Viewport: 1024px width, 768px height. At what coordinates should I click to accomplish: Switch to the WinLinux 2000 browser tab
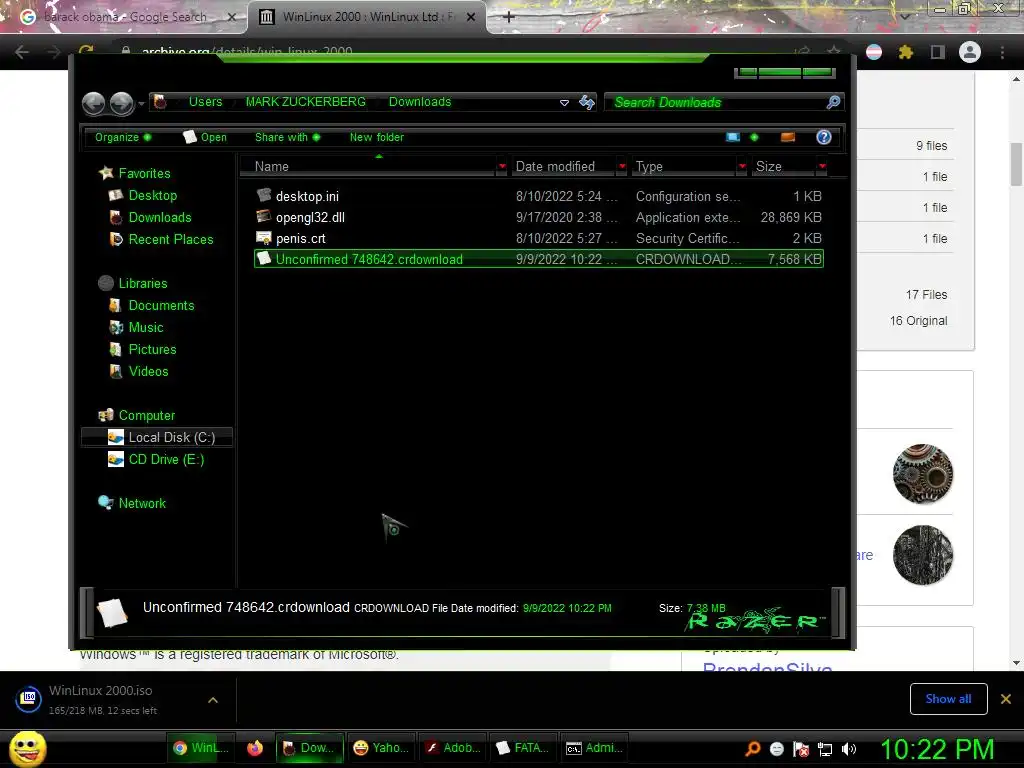click(367, 17)
